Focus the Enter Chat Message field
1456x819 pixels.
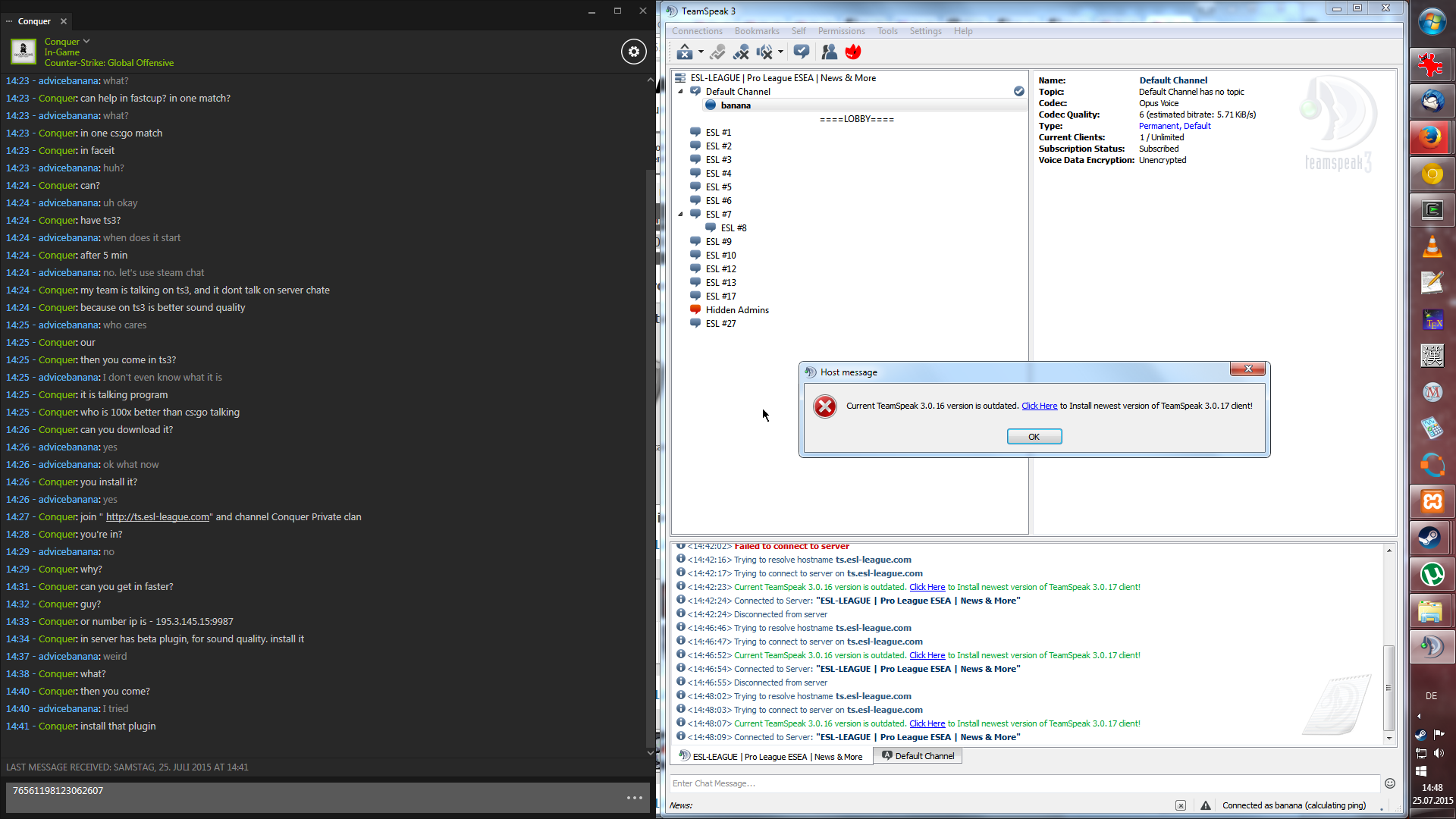click(x=1024, y=783)
